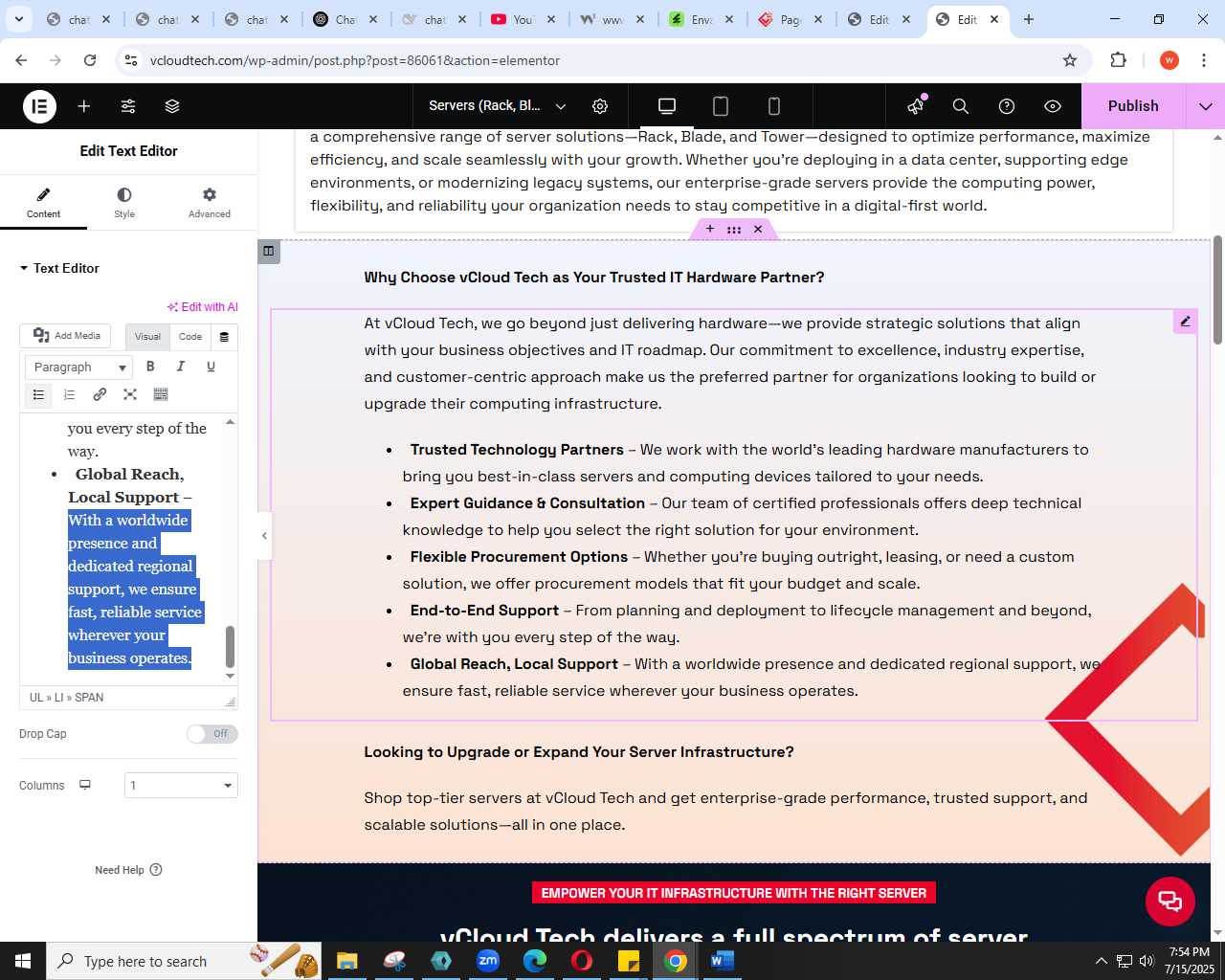Switch to Advanced tab

[x=210, y=203]
